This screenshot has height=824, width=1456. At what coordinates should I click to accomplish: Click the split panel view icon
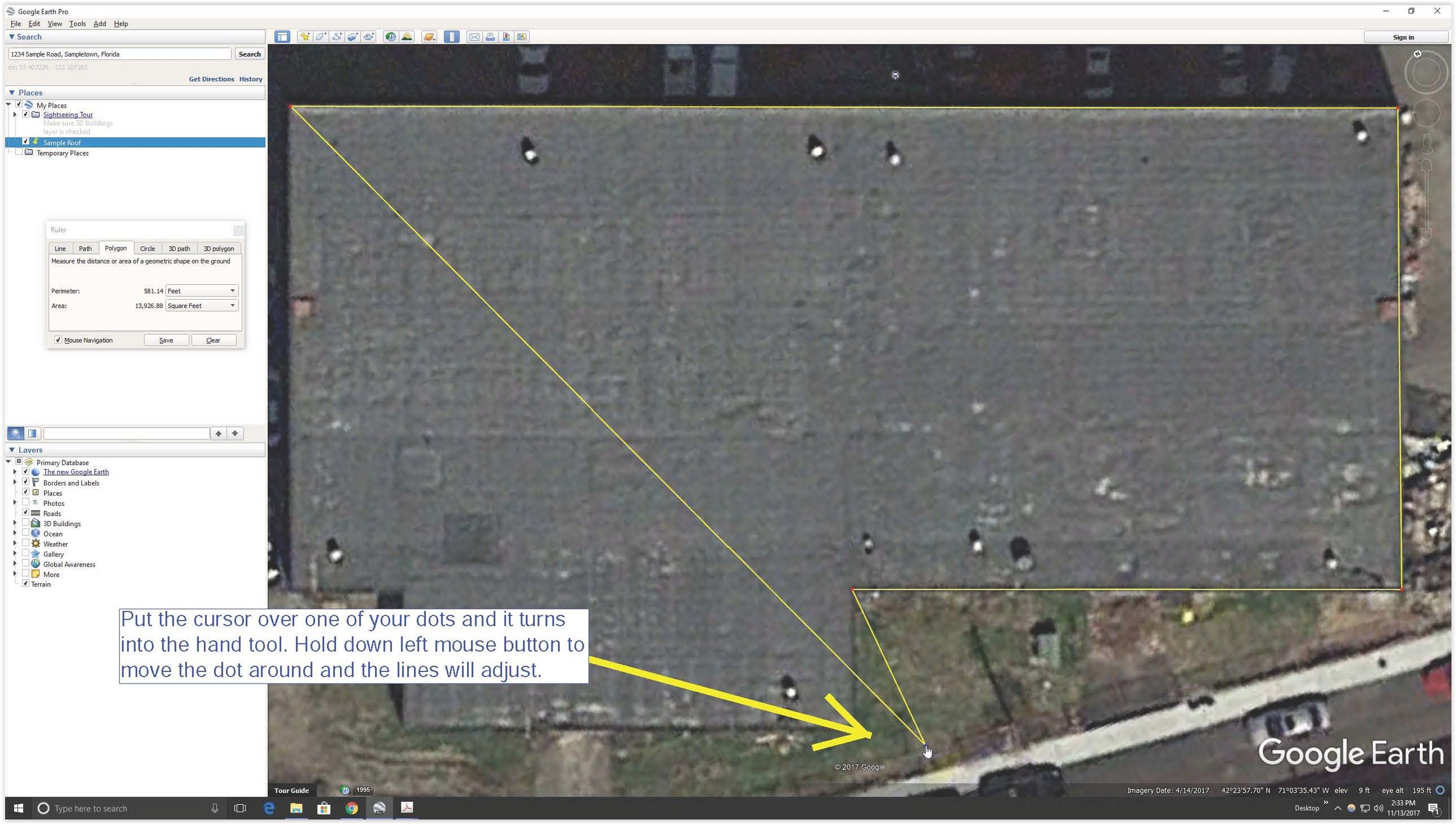tap(32, 433)
